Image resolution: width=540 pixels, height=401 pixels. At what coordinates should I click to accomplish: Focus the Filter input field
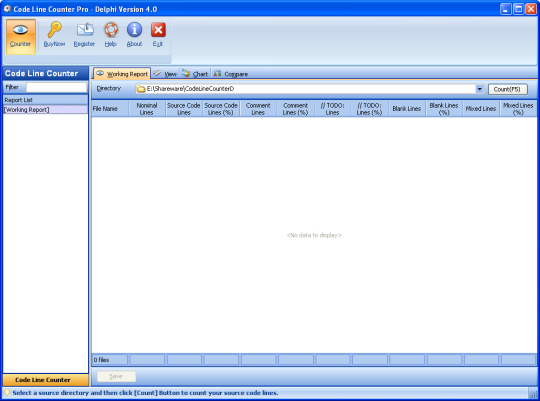56,88
